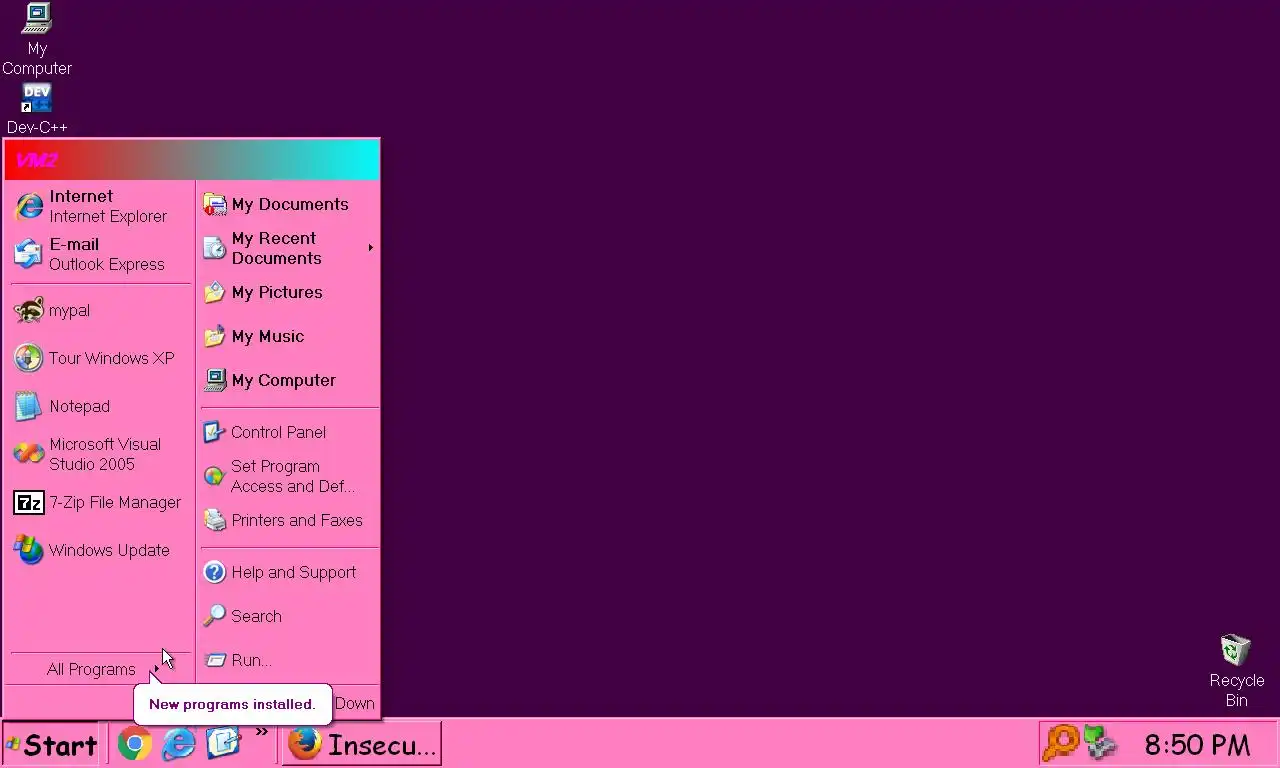The height and width of the screenshot is (768, 1280).
Task: Select the My Computer desktop icon
Action: pos(37,40)
